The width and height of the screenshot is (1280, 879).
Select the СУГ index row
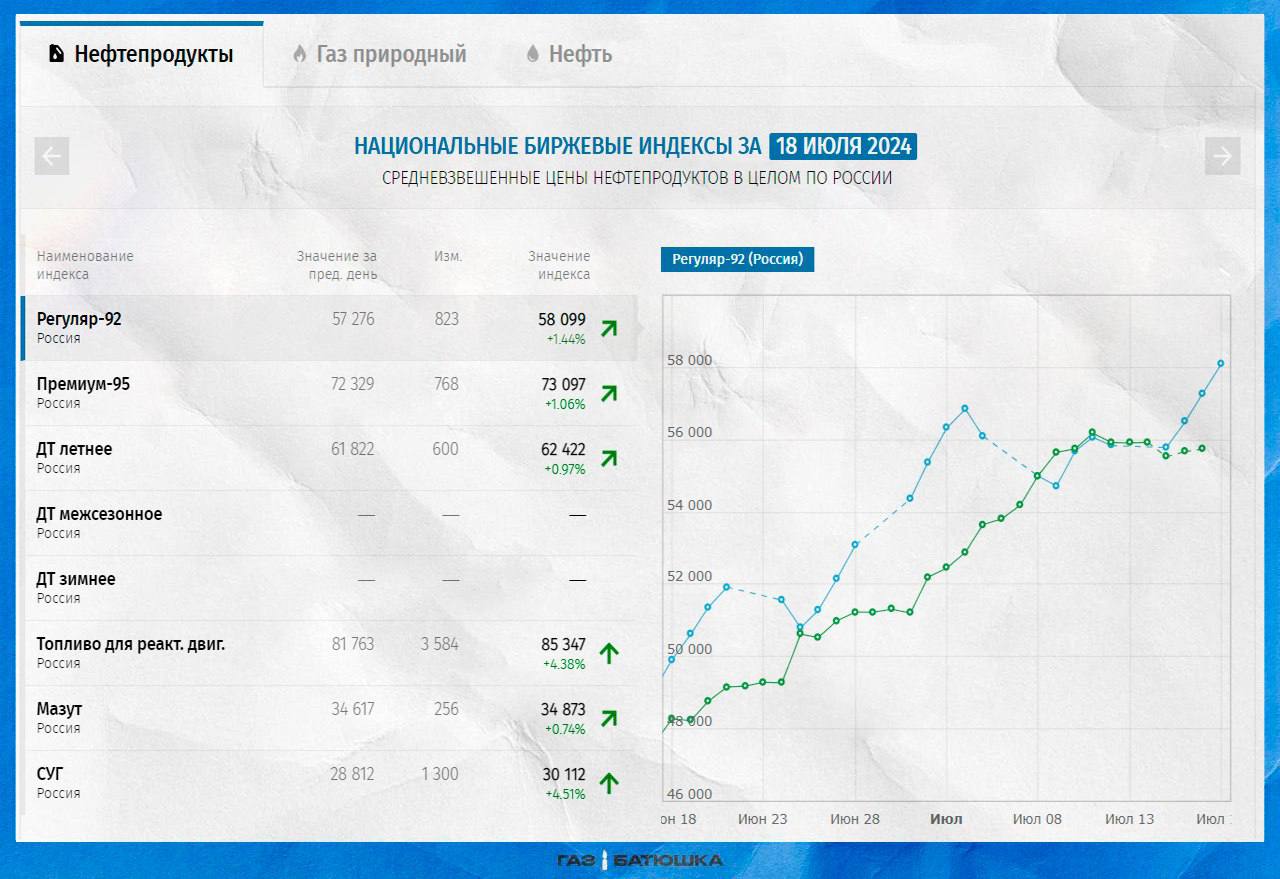tap(329, 783)
